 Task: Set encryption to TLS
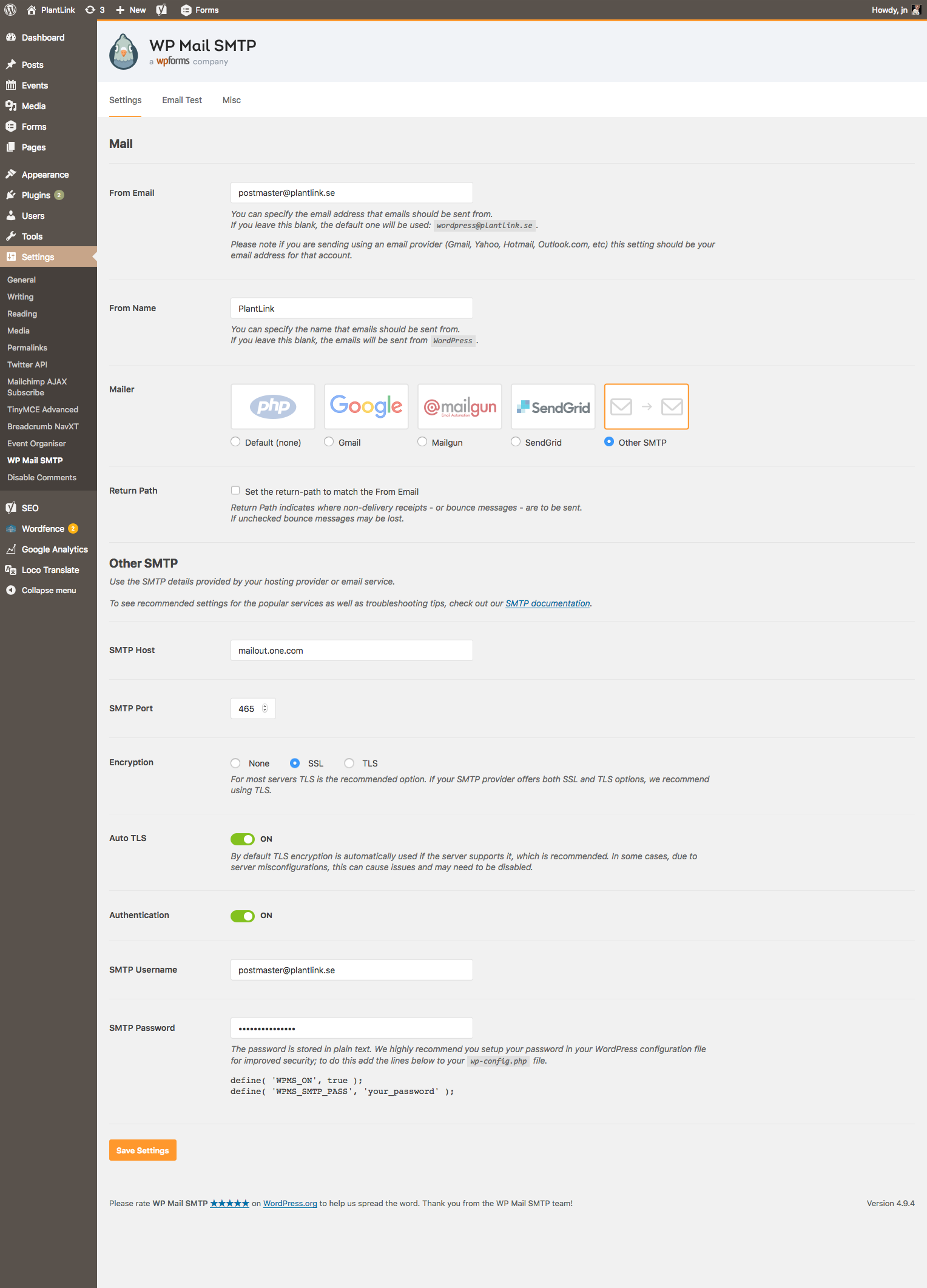pyautogui.click(x=349, y=763)
